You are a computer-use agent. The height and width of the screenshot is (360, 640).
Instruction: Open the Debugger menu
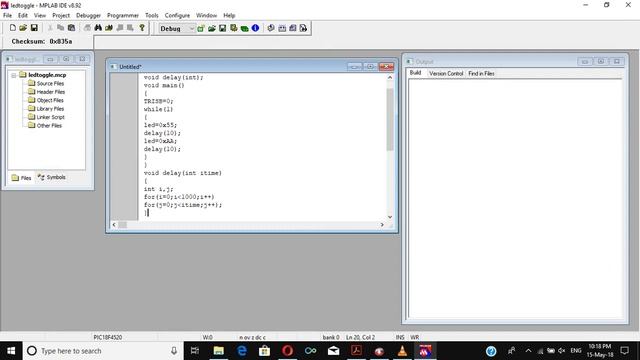tap(88, 15)
